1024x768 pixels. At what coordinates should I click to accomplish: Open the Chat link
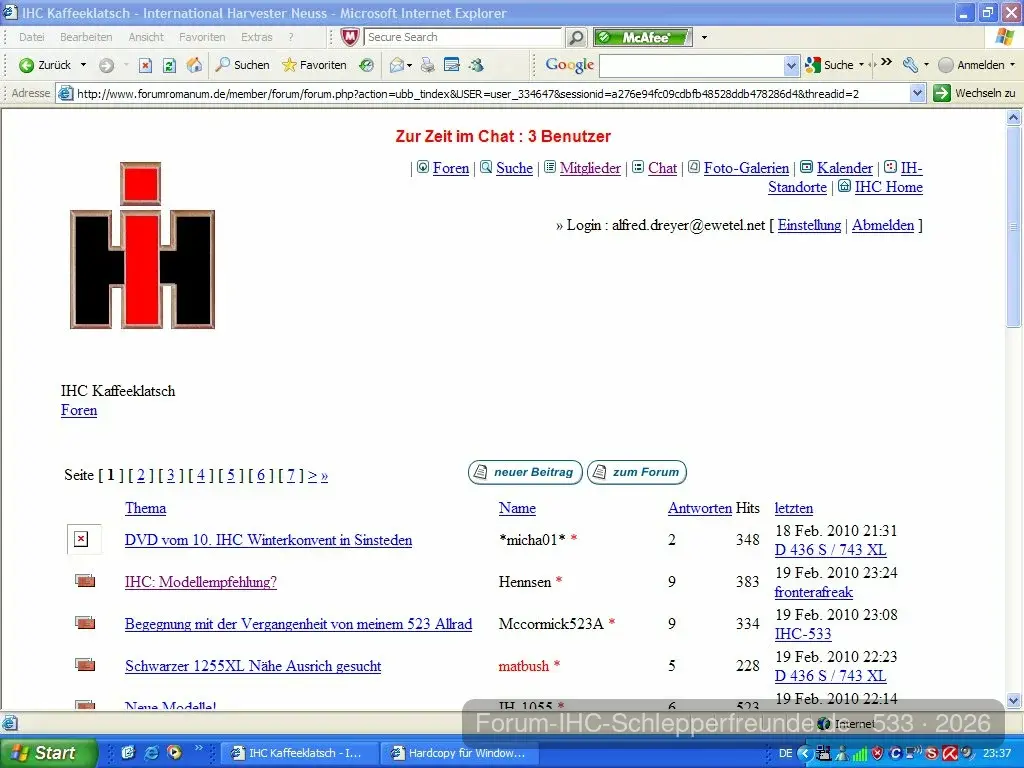tap(662, 168)
